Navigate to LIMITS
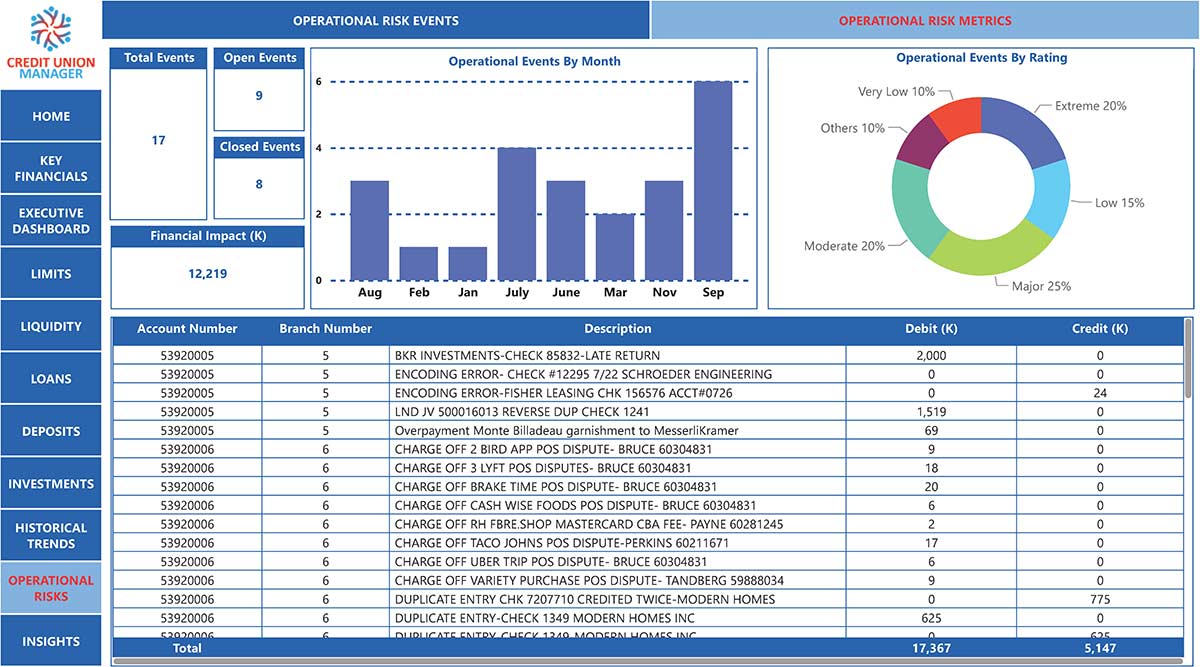Viewport: 1200px width, 667px height. click(x=51, y=274)
